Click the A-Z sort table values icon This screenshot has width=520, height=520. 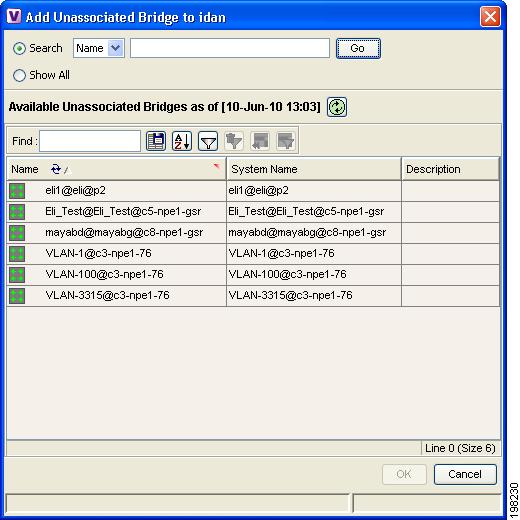pos(182,141)
